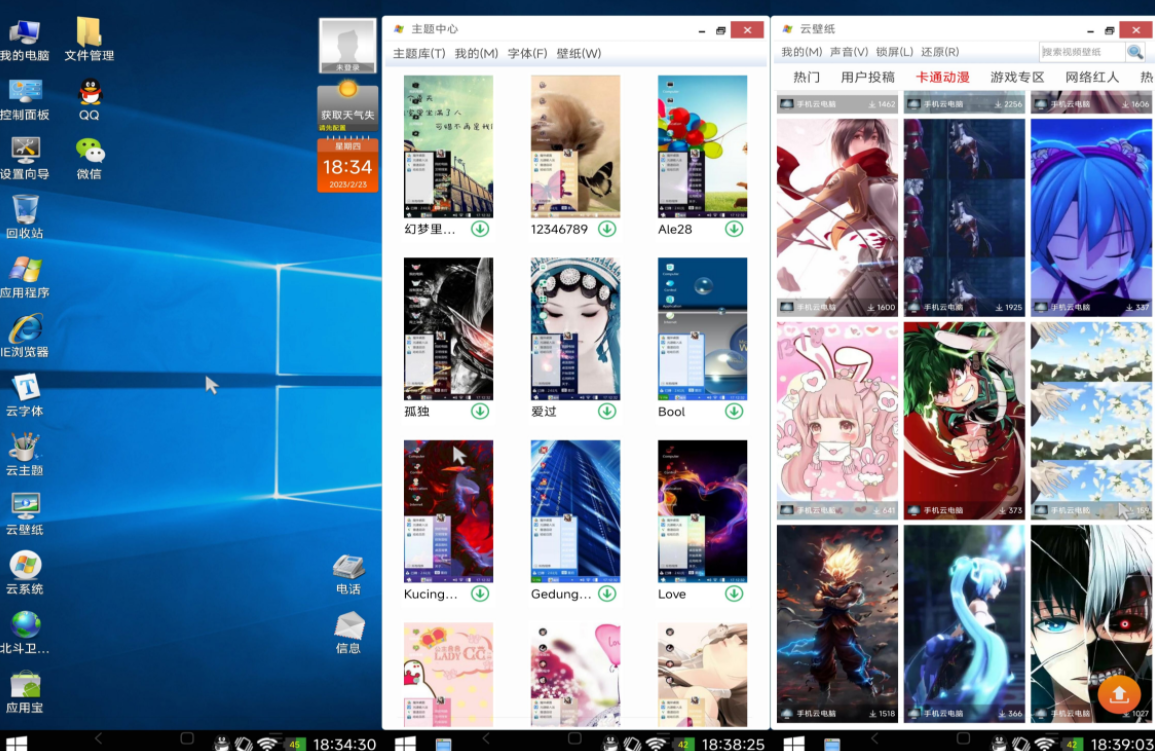Download the 孤独 theme
The height and width of the screenshot is (751, 1155).
click(480, 412)
